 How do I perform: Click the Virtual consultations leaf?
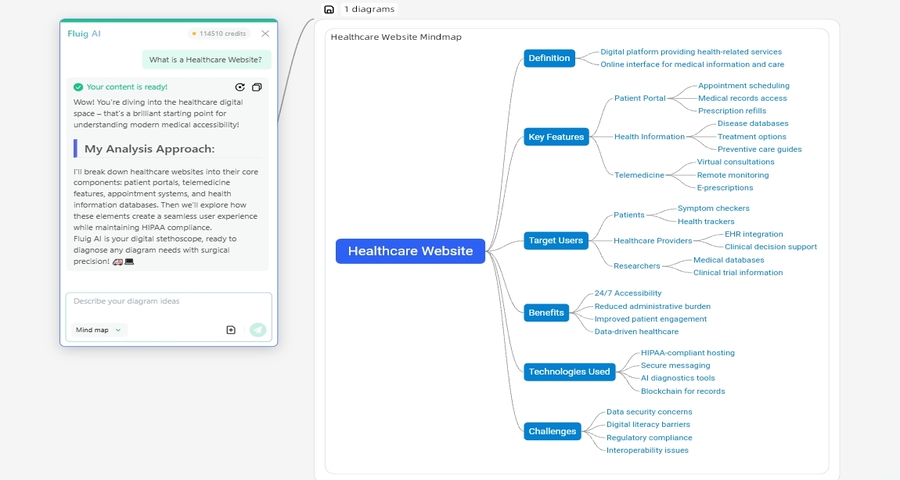point(735,162)
